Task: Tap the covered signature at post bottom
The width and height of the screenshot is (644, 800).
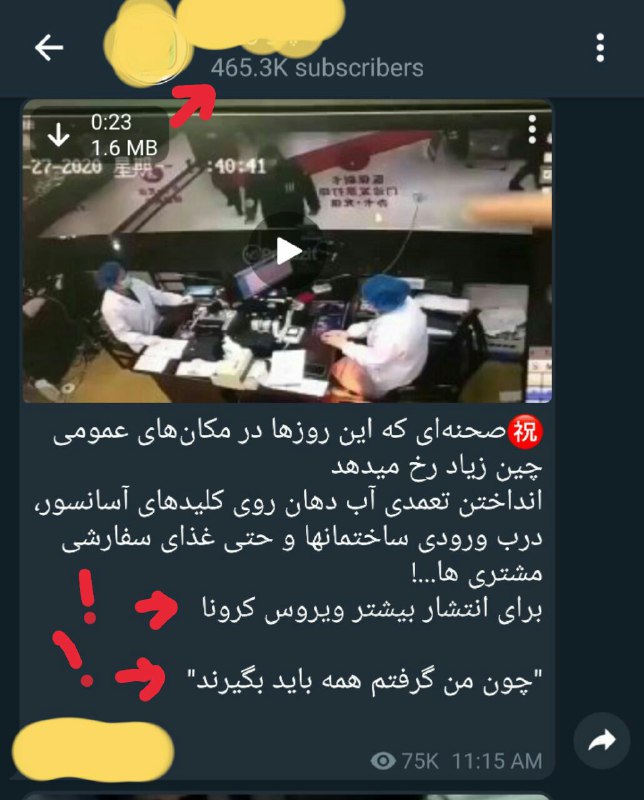Action: pyautogui.click(x=93, y=750)
